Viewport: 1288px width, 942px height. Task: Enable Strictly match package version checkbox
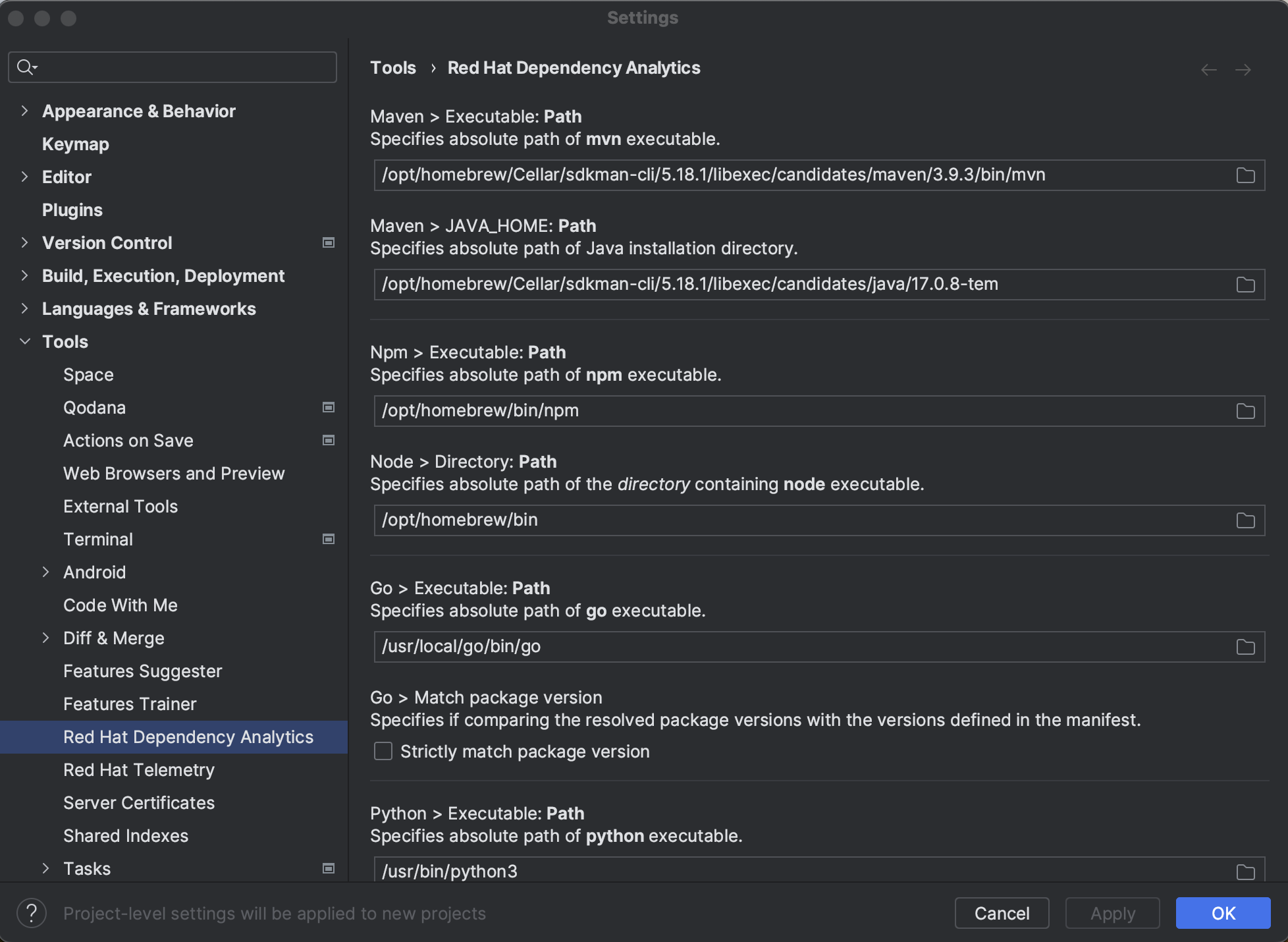383,751
